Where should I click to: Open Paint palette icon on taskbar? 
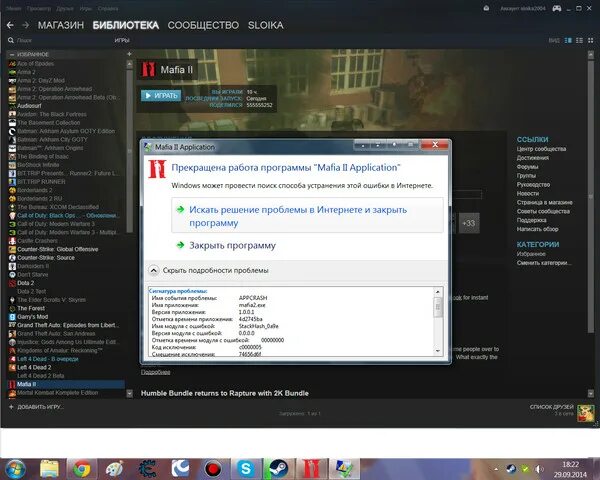(114, 469)
